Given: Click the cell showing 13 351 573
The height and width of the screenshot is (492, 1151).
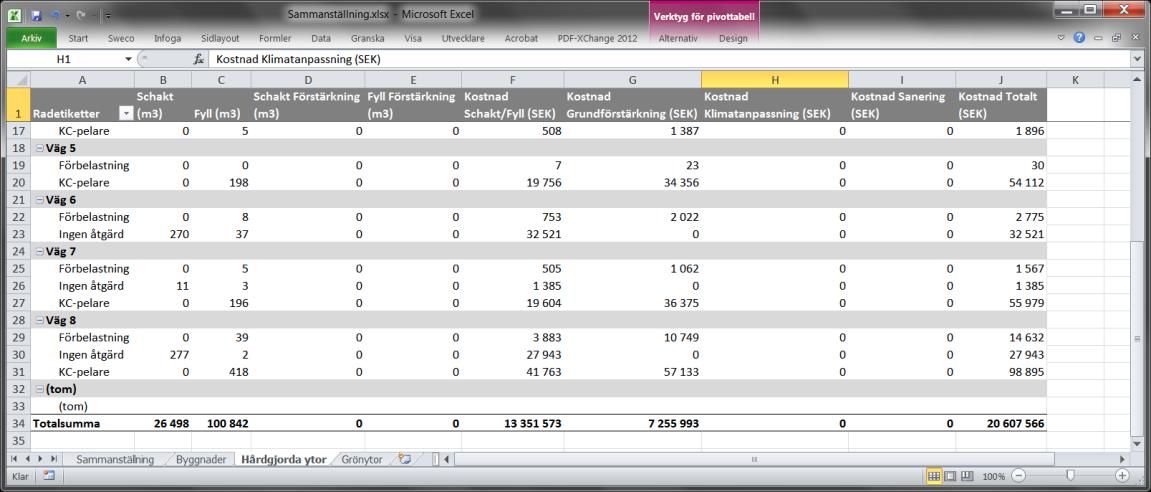Looking at the screenshot, I should (512, 424).
